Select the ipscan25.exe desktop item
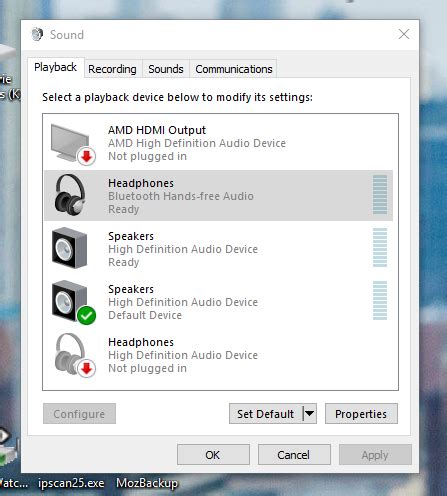447x496 pixels. [x=71, y=483]
